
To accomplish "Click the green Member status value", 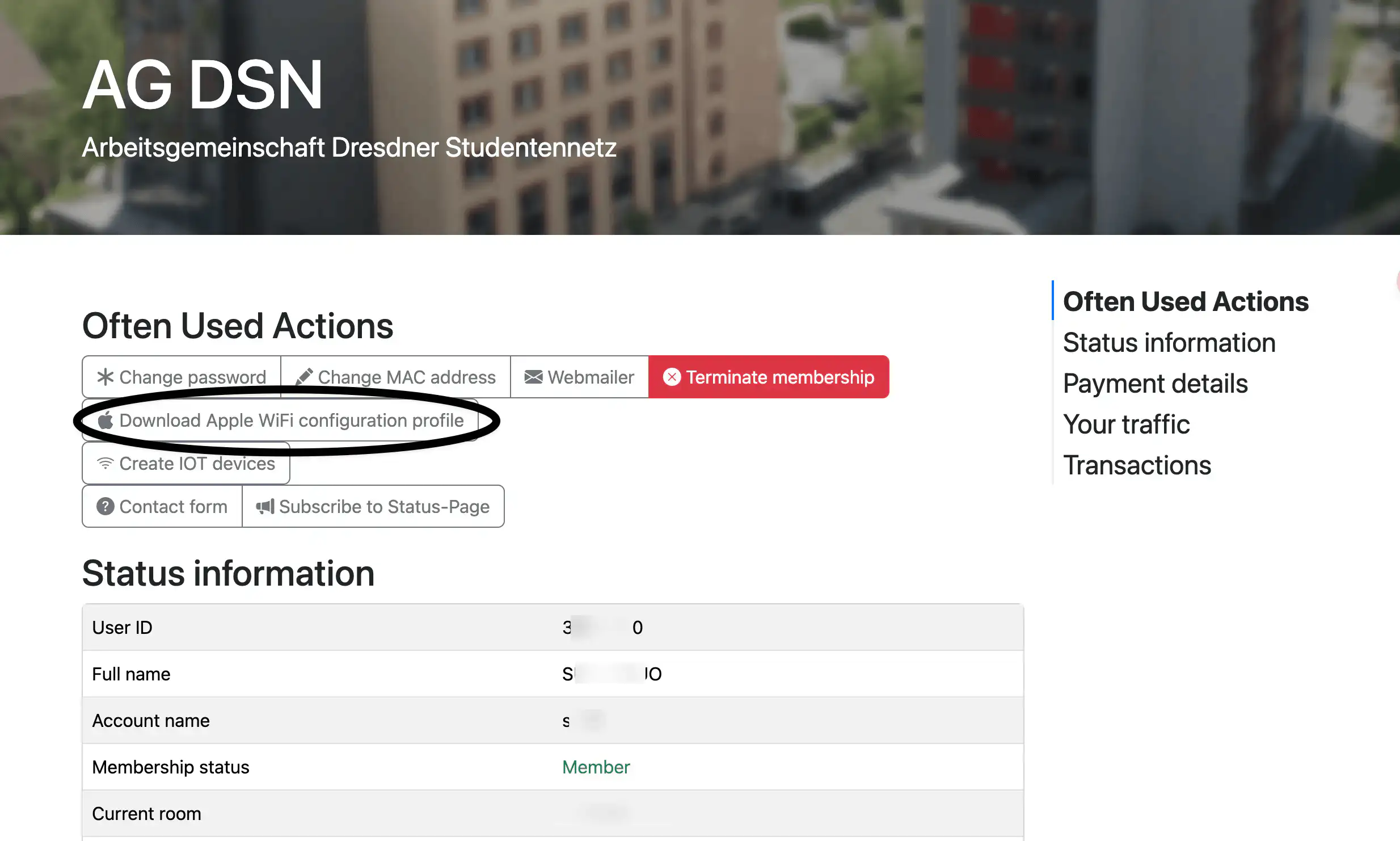I will click(x=596, y=767).
